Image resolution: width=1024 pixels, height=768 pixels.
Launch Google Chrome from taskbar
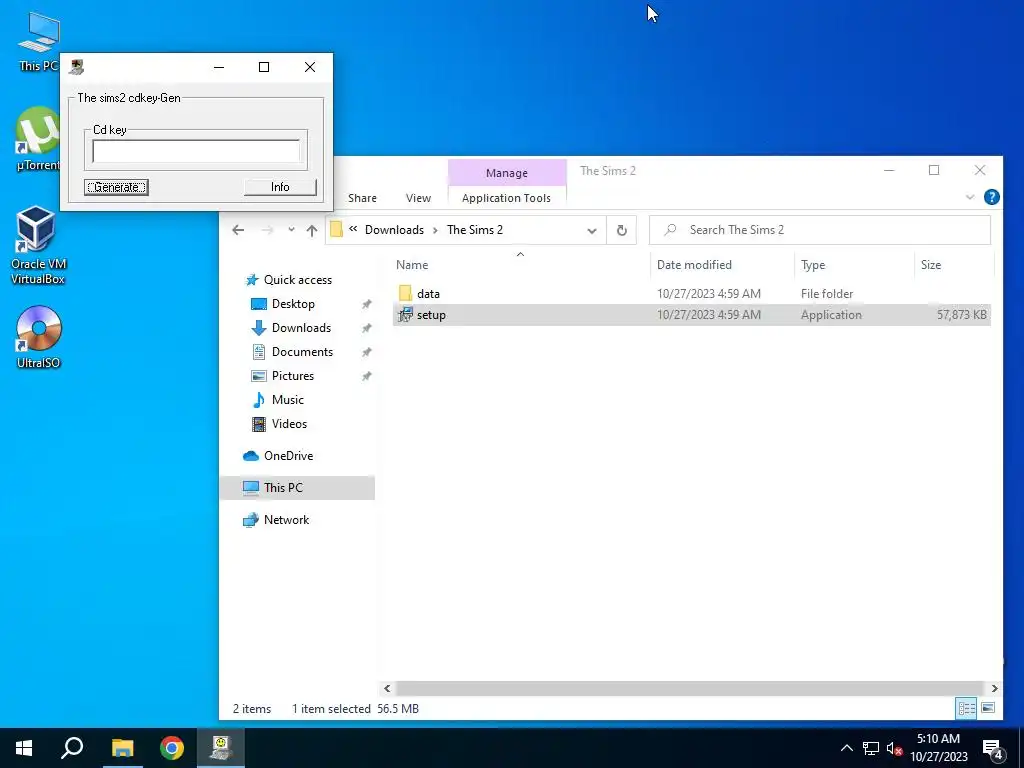[172, 748]
